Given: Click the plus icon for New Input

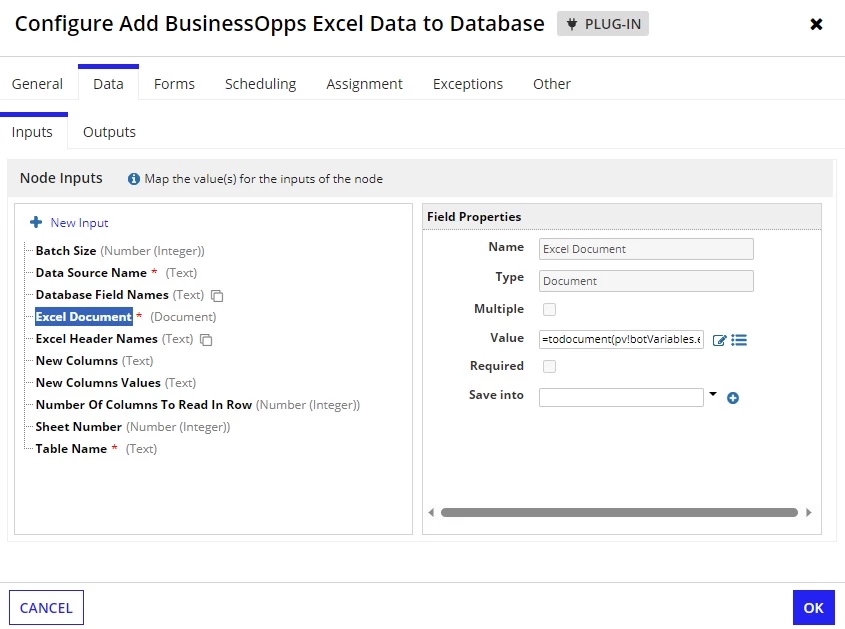Looking at the screenshot, I should 36,222.
